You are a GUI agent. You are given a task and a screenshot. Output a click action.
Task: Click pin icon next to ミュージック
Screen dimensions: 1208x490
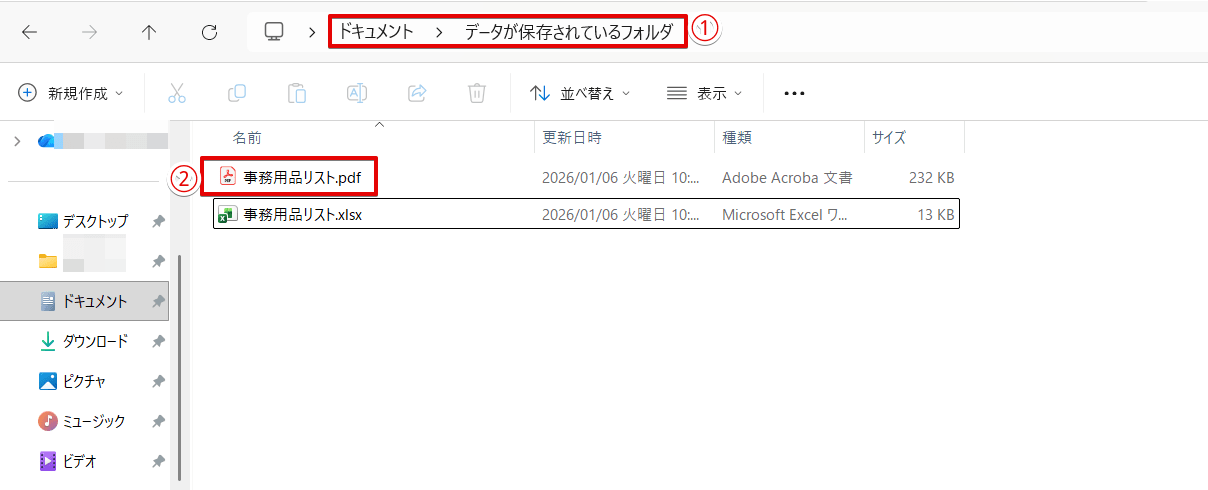[158, 422]
